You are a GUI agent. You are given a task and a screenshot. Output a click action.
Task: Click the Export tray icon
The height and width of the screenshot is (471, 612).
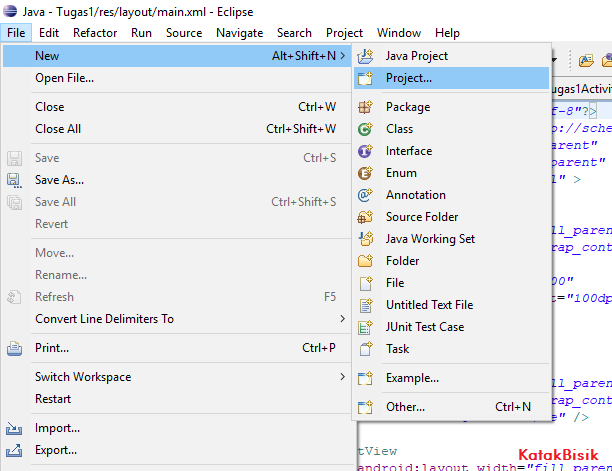(14, 450)
